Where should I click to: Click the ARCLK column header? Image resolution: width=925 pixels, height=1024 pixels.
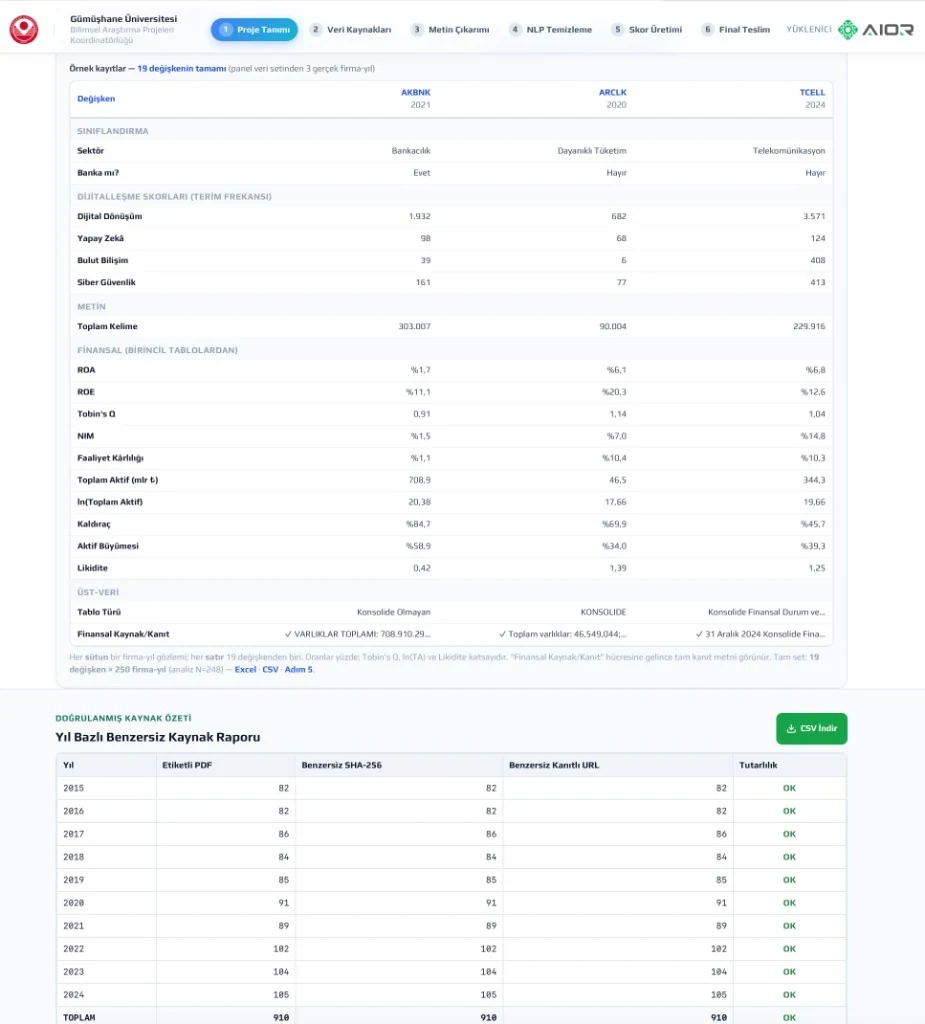[612, 92]
